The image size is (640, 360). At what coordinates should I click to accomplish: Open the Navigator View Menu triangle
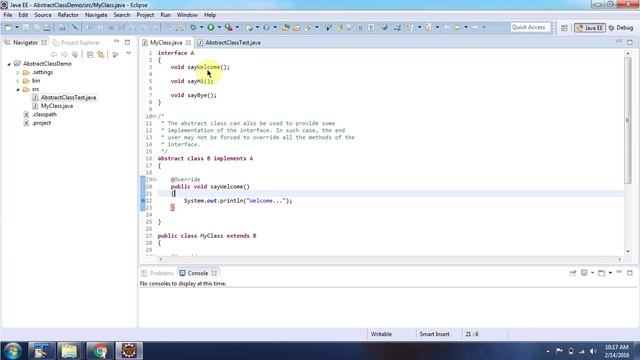[129, 54]
